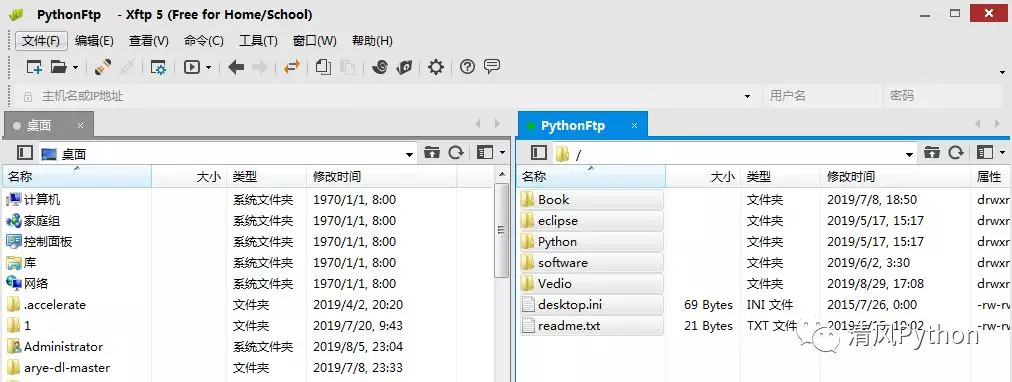1012x382 pixels.
Task: Click the orange transfer-direction arrows icon
Action: (x=292, y=66)
